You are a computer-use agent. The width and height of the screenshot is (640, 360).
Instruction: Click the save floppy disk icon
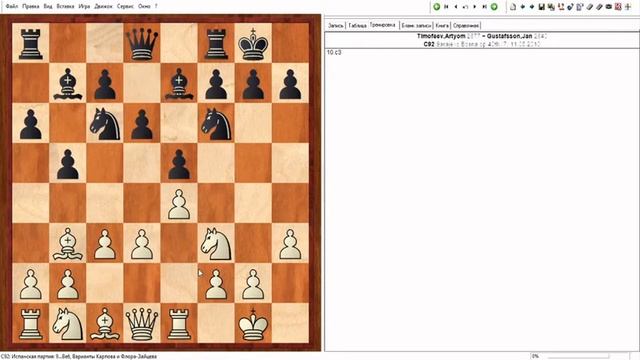pos(542,7)
